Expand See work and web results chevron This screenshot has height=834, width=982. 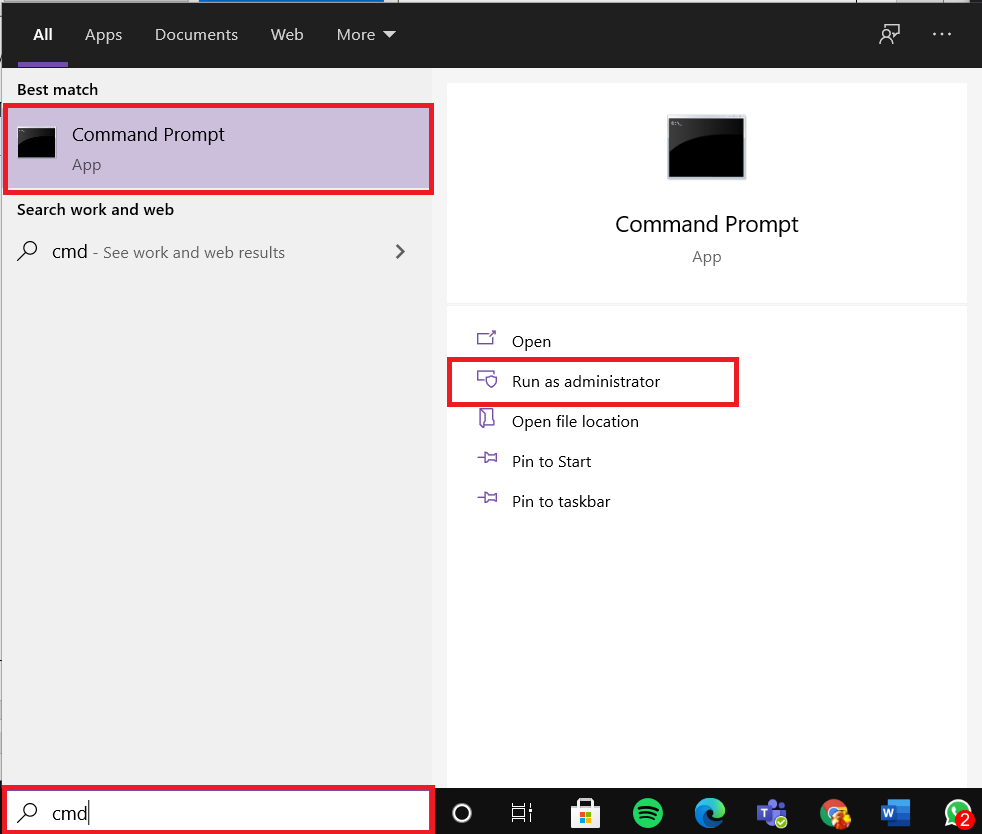400,252
